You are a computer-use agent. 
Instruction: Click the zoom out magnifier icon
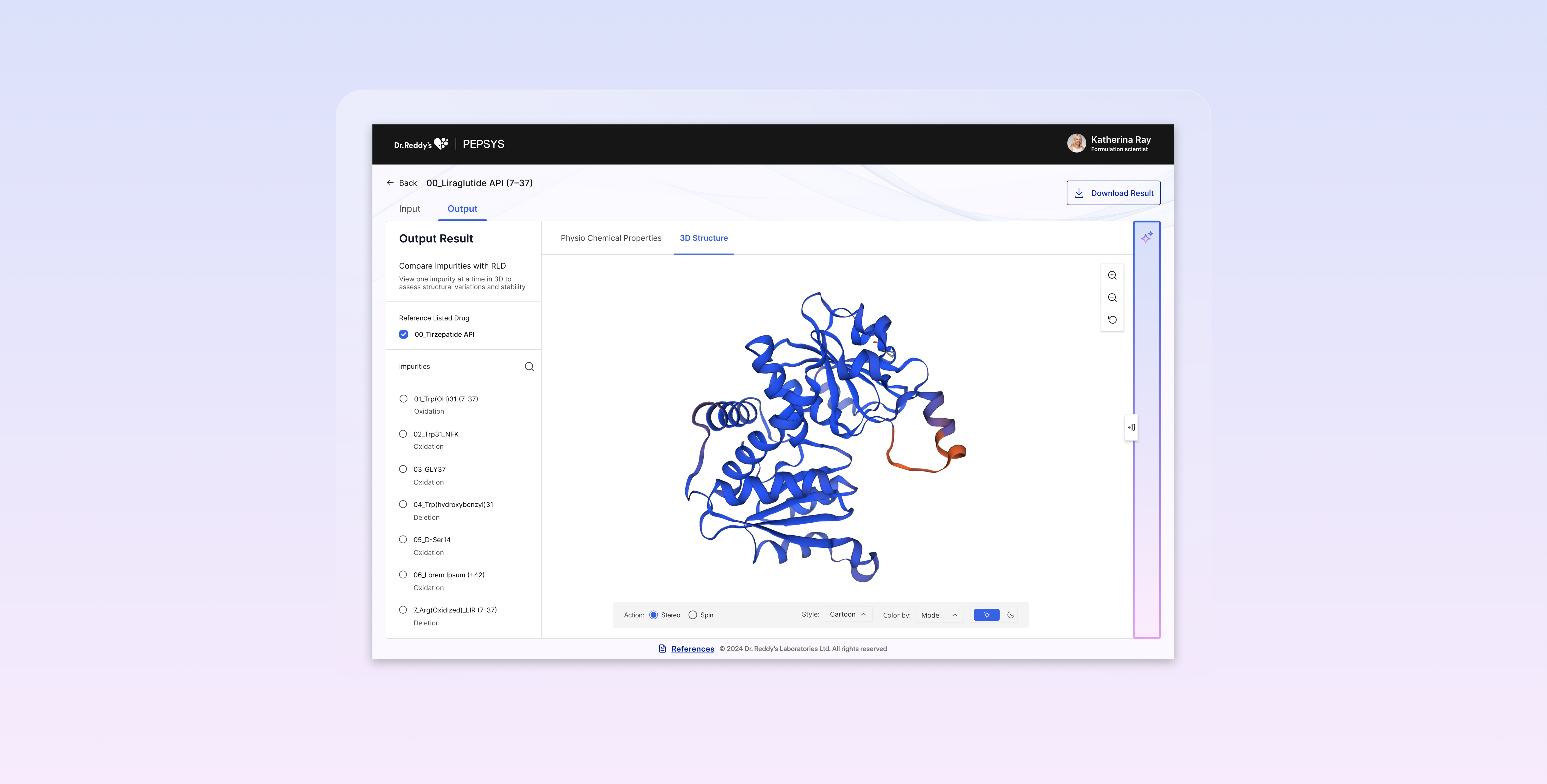point(1112,298)
